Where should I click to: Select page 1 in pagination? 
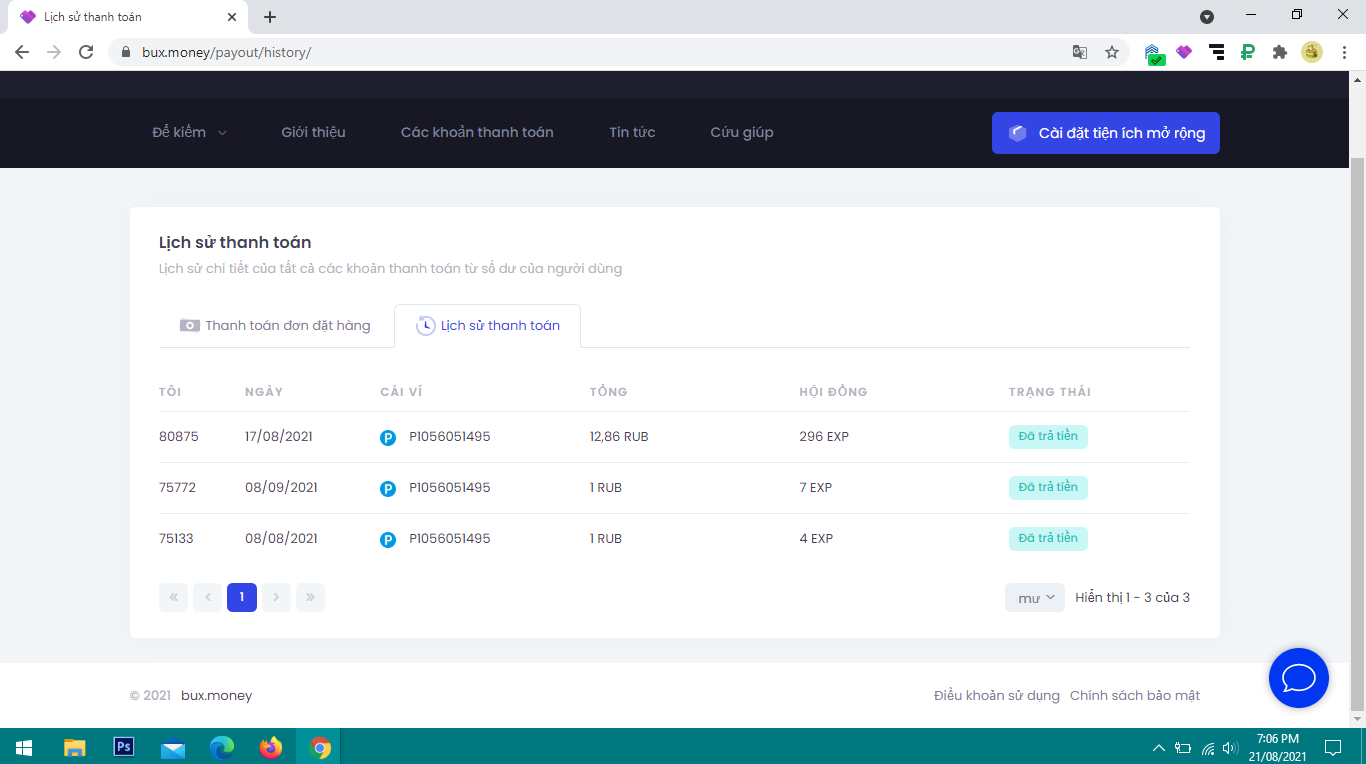coord(242,598)
